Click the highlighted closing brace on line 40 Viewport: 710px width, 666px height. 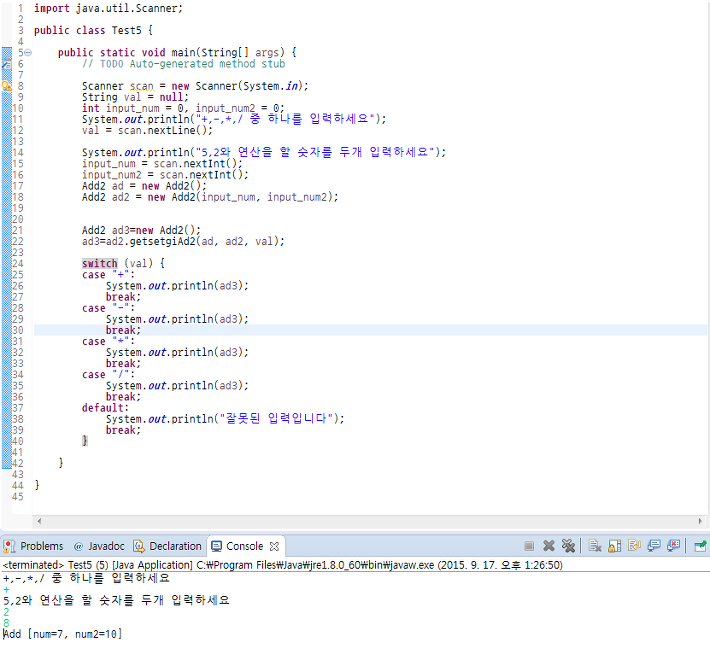[85, 441]
